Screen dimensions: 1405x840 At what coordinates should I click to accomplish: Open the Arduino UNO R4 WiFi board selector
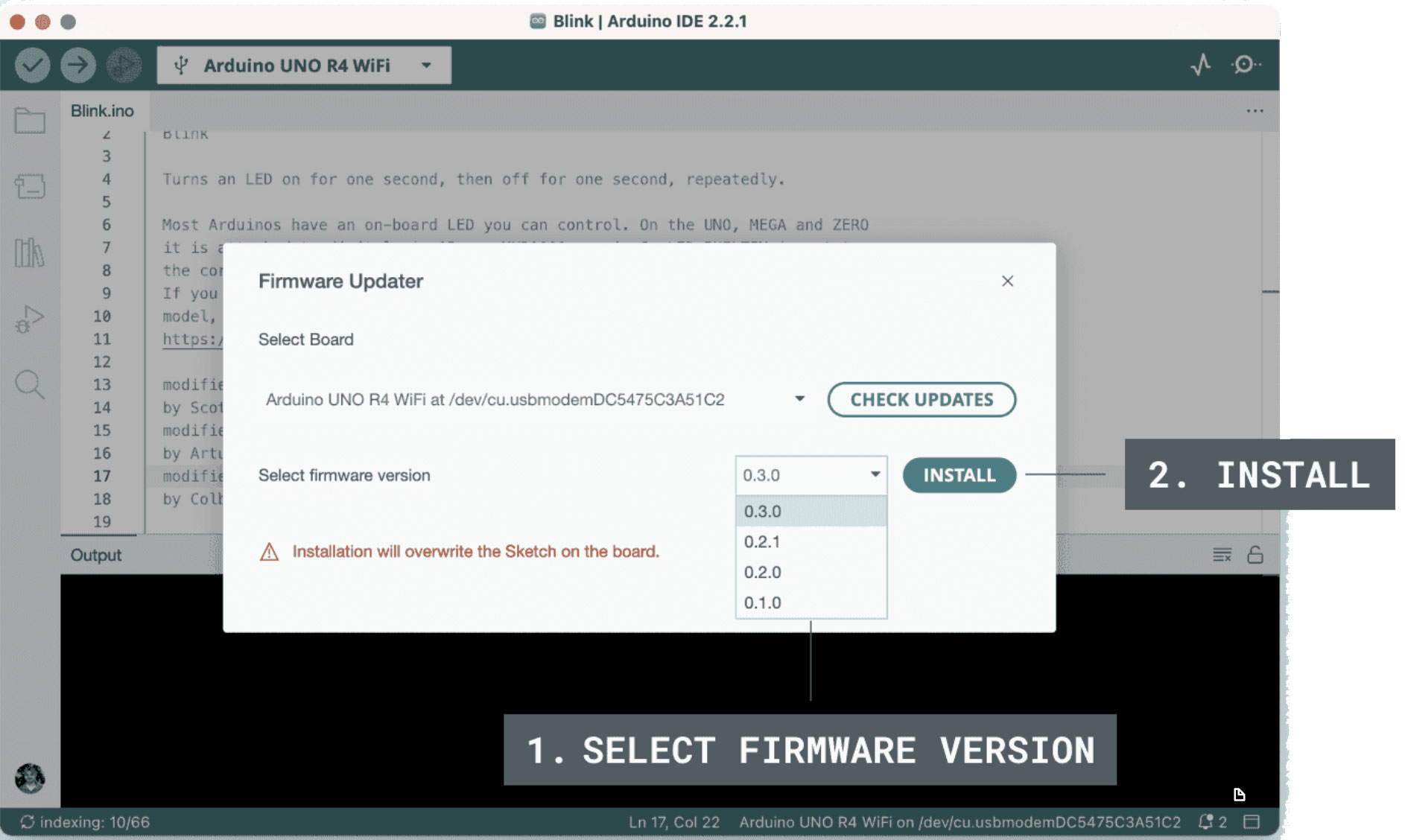coord(304,66)
